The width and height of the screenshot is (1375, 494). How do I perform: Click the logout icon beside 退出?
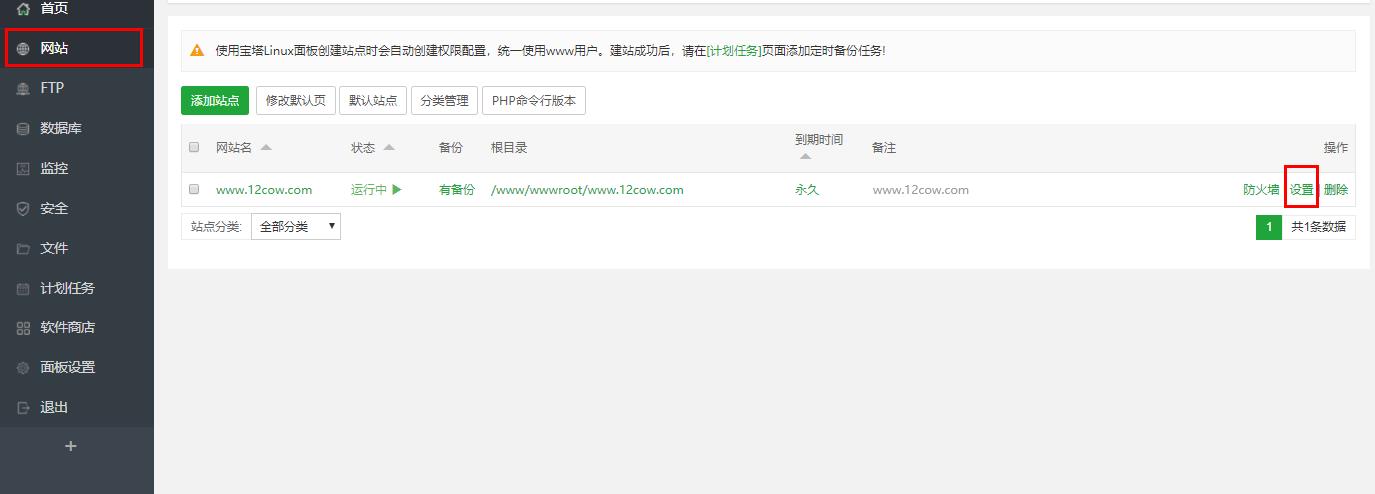[x=23, y=408]
